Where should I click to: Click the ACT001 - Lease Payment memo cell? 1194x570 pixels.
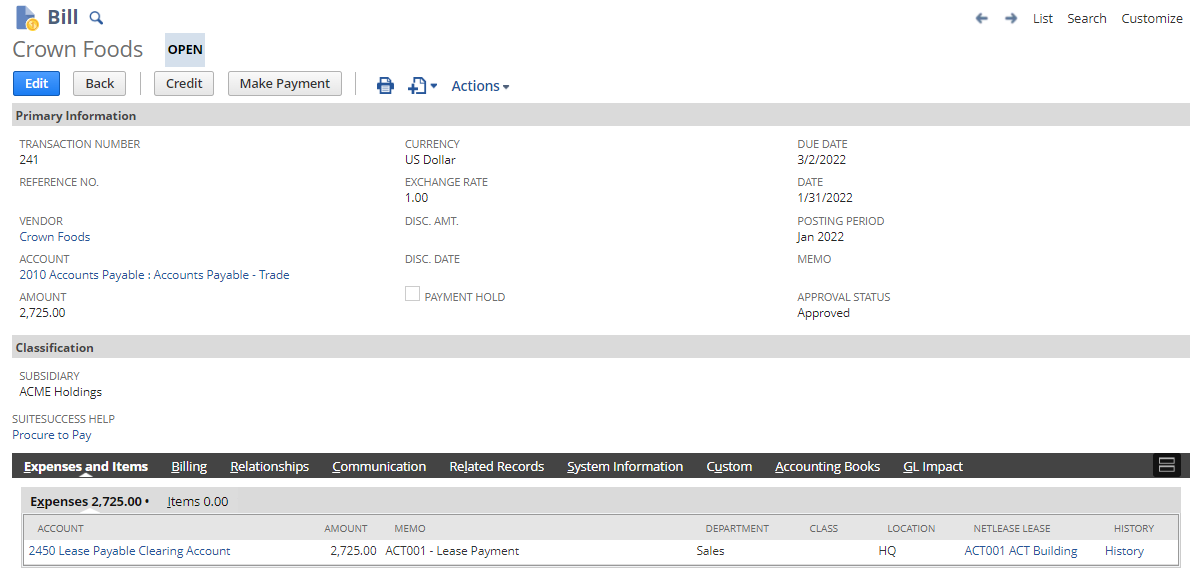click(x=452, y=551)
